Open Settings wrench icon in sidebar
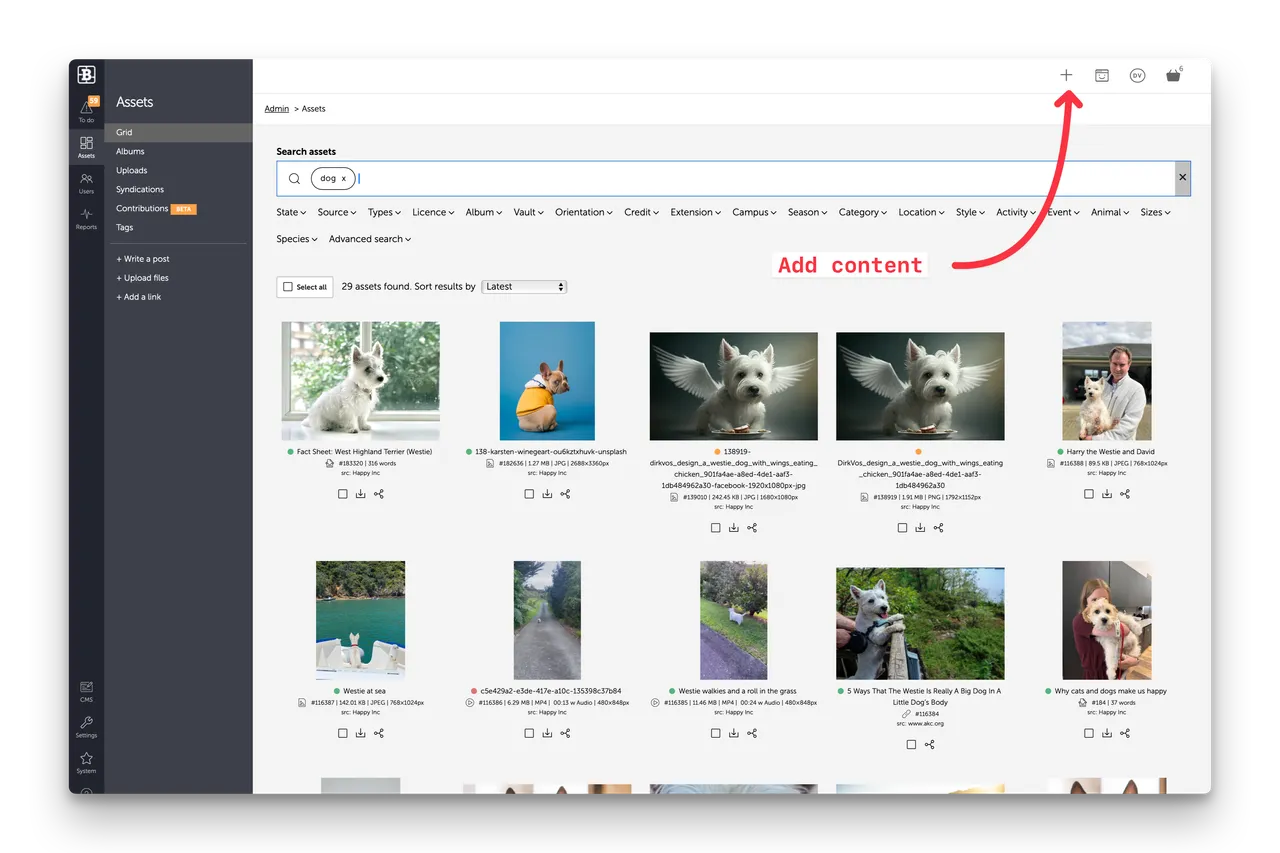This screenshot has height=853, width=1280. 87,727
